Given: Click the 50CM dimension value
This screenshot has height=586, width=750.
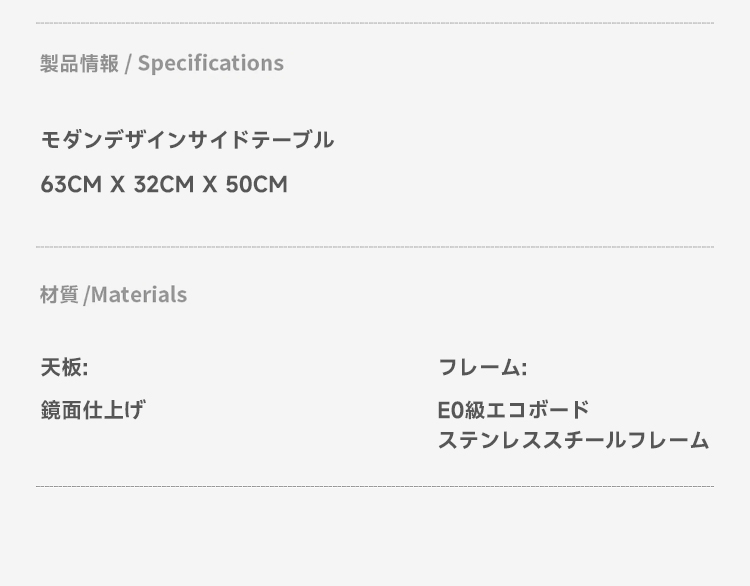Looking at the screenshot, I should pyautogui.click(x=257, y=185).
